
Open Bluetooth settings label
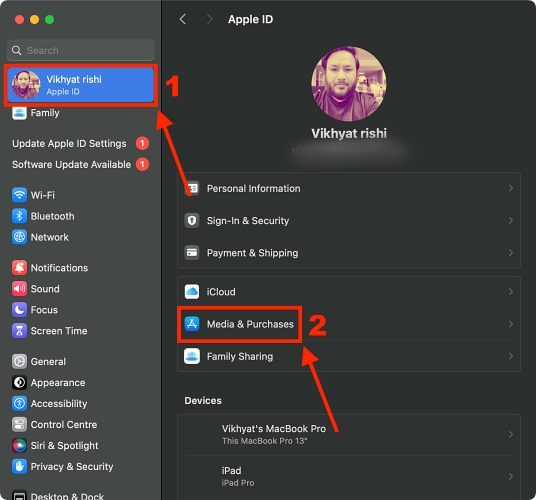click(53, 216)
